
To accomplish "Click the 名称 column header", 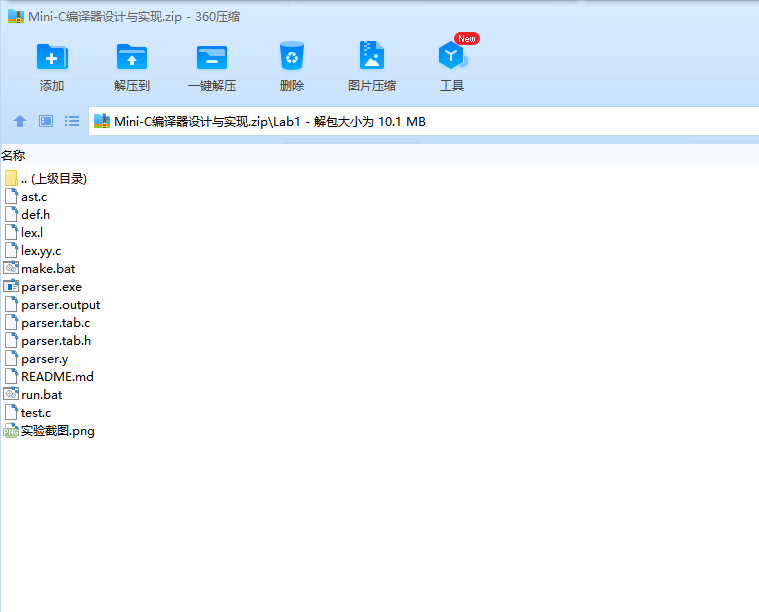I will click(x=13, y=155).
